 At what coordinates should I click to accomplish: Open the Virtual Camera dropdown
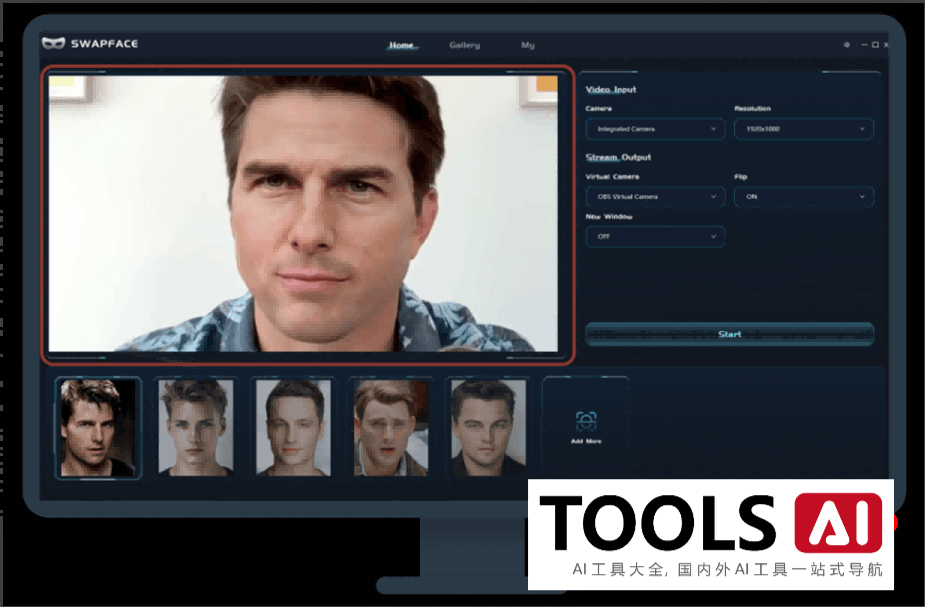[x=655, y=197]
